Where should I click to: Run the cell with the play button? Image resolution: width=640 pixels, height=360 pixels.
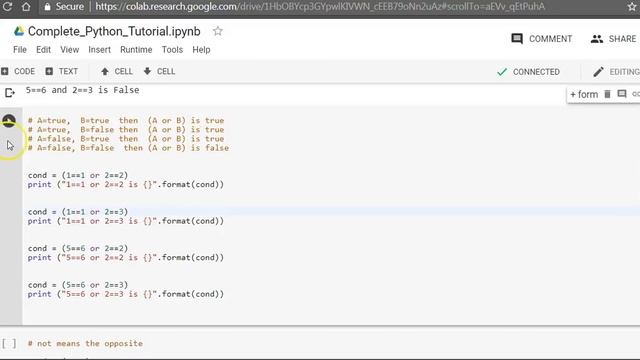tap(9, 121)
